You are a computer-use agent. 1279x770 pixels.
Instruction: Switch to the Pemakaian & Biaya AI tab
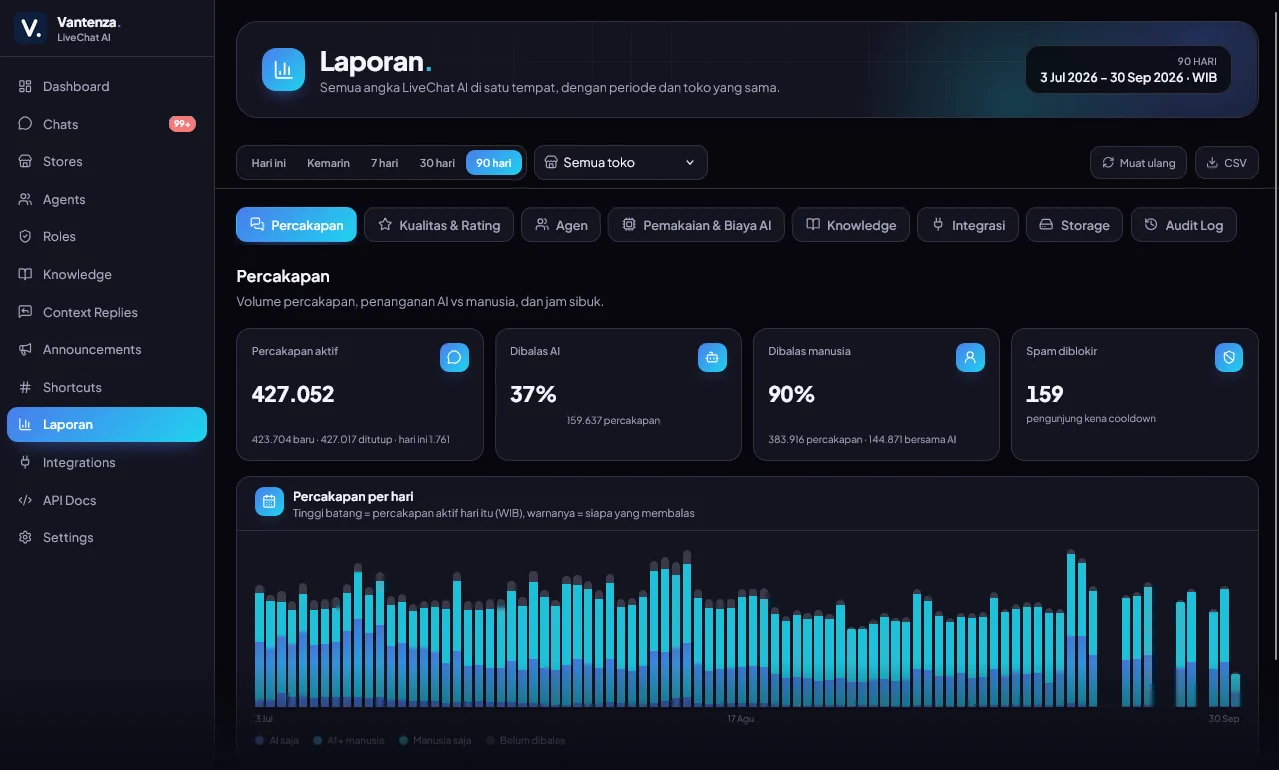pos(696,225)
